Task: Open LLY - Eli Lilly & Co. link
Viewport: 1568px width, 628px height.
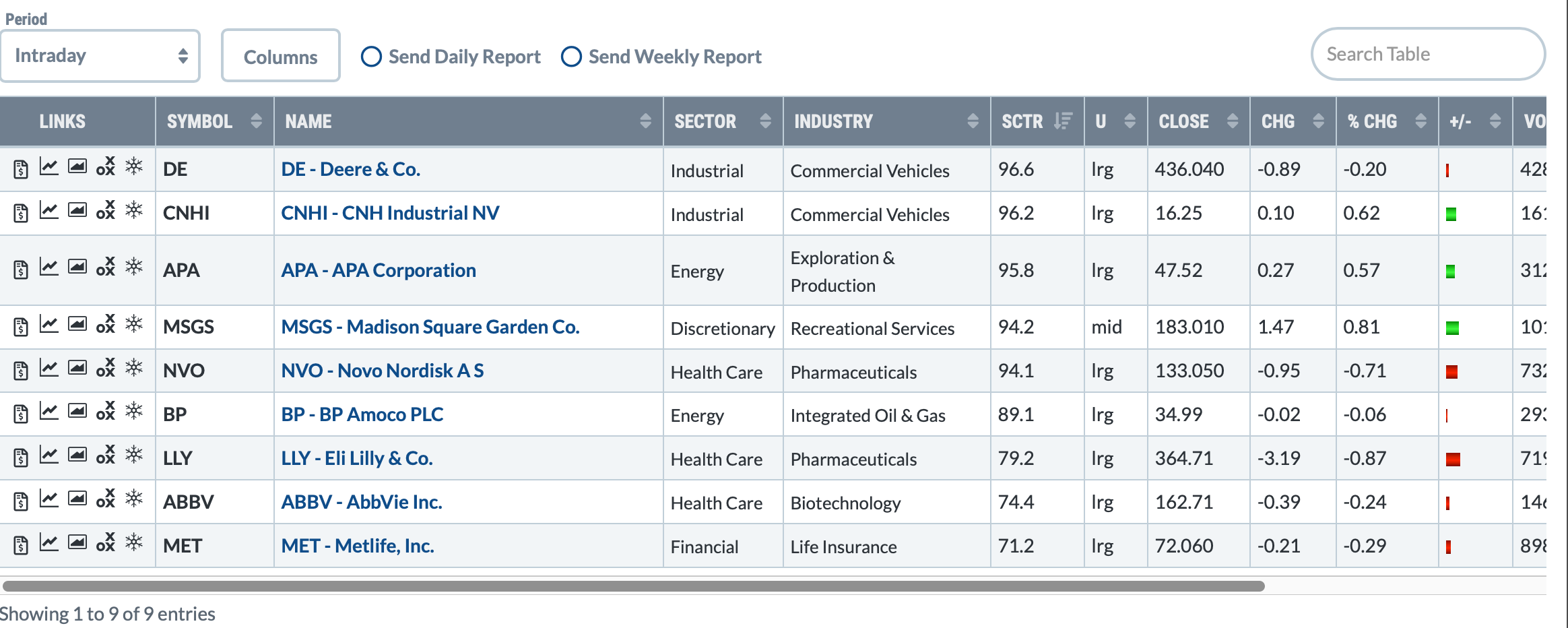Action: [x=357, y=458]
